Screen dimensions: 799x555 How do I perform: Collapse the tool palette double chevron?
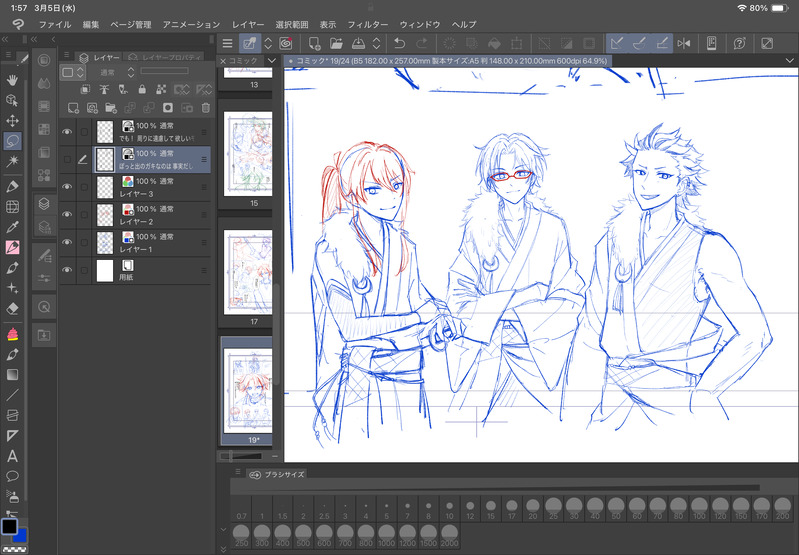coord(5,39)
